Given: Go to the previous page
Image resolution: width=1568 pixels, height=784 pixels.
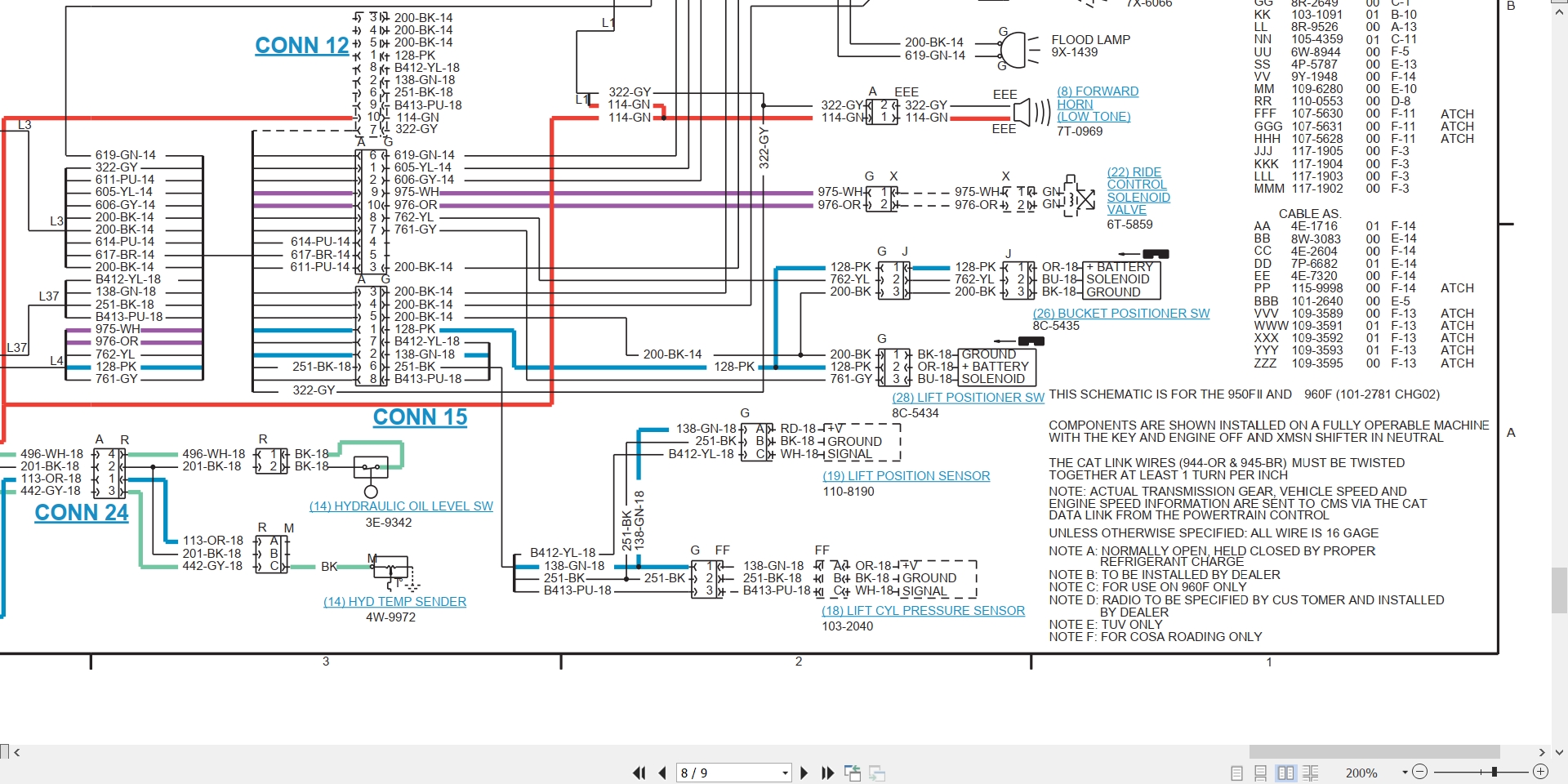Looking at the screenshot, I should coord(662,773).
